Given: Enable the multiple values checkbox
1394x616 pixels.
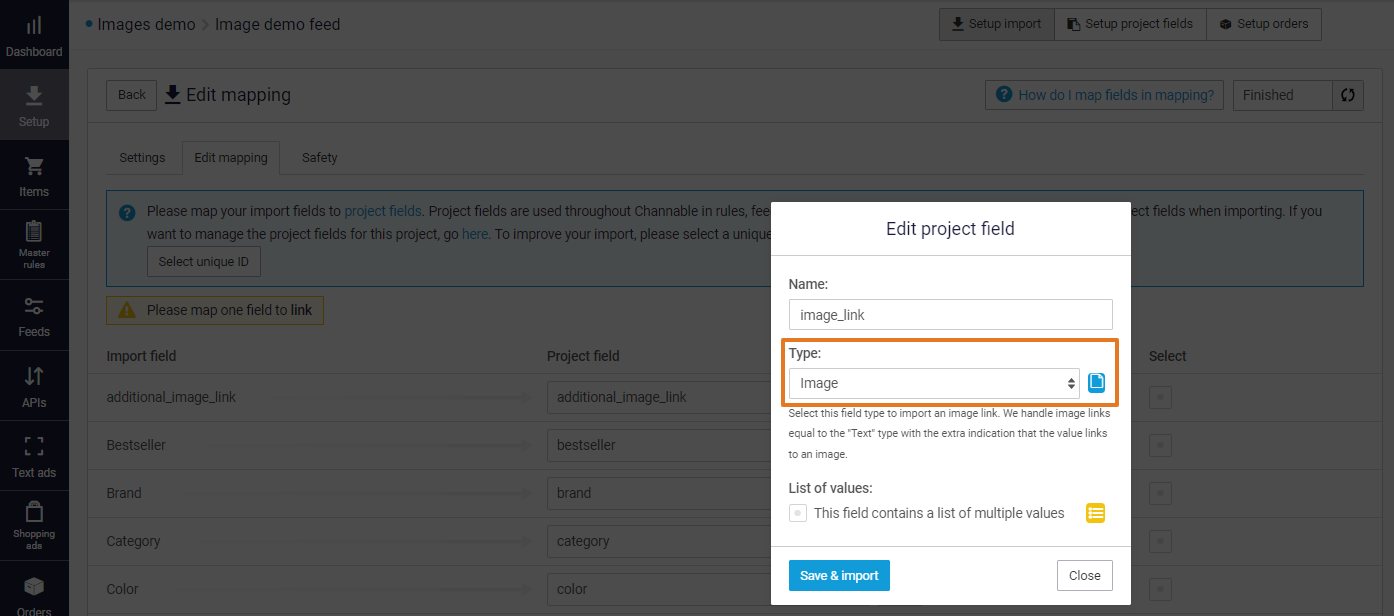Looking at the screenshot, I should (x=797, y=512).
